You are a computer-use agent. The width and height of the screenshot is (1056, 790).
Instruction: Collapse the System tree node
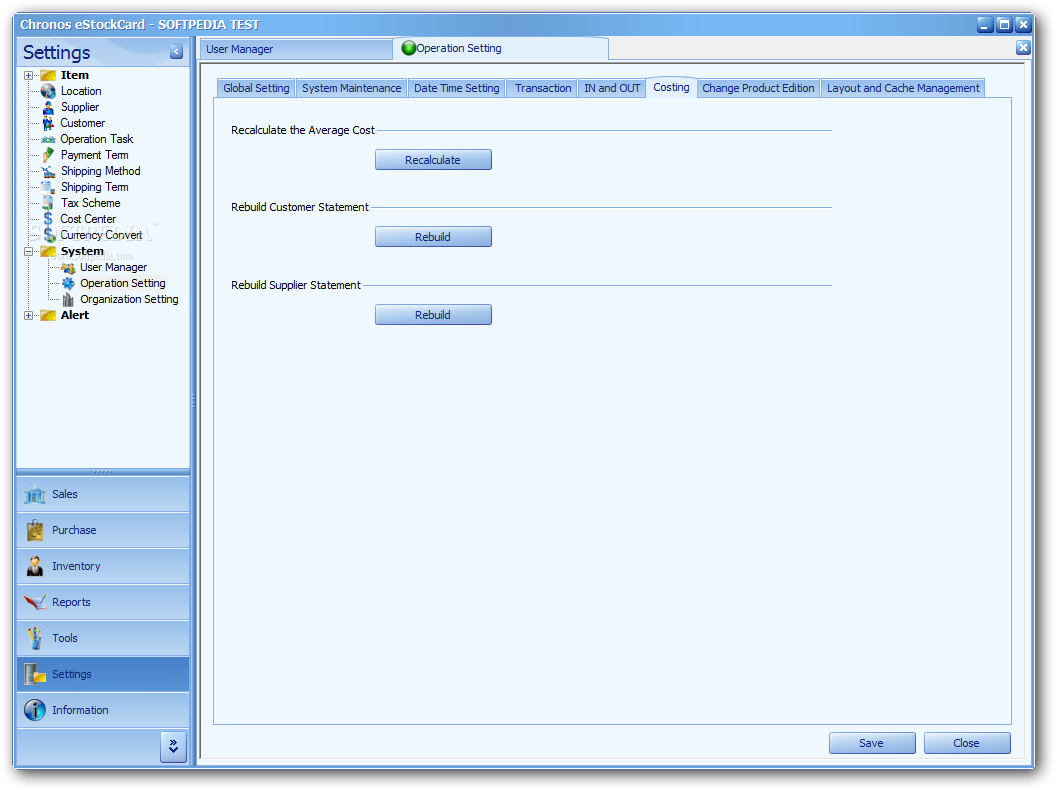[28, 251]
